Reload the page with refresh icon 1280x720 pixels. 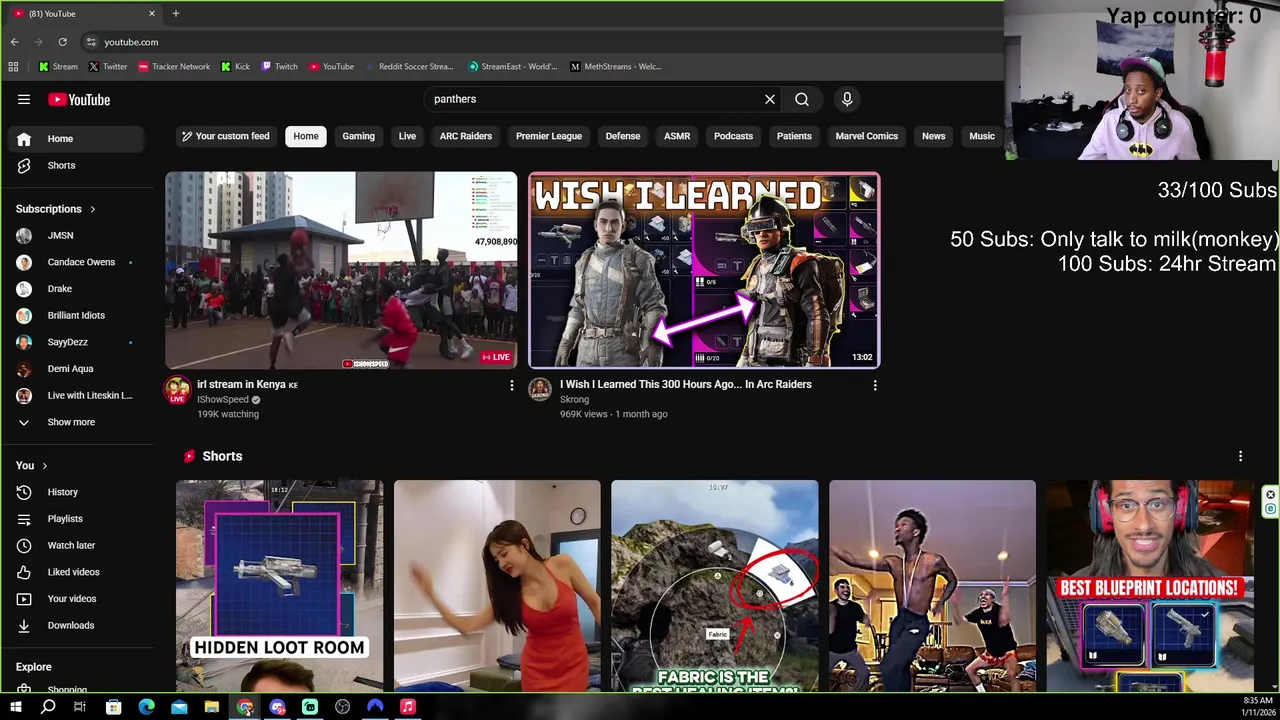pos(62,42)
